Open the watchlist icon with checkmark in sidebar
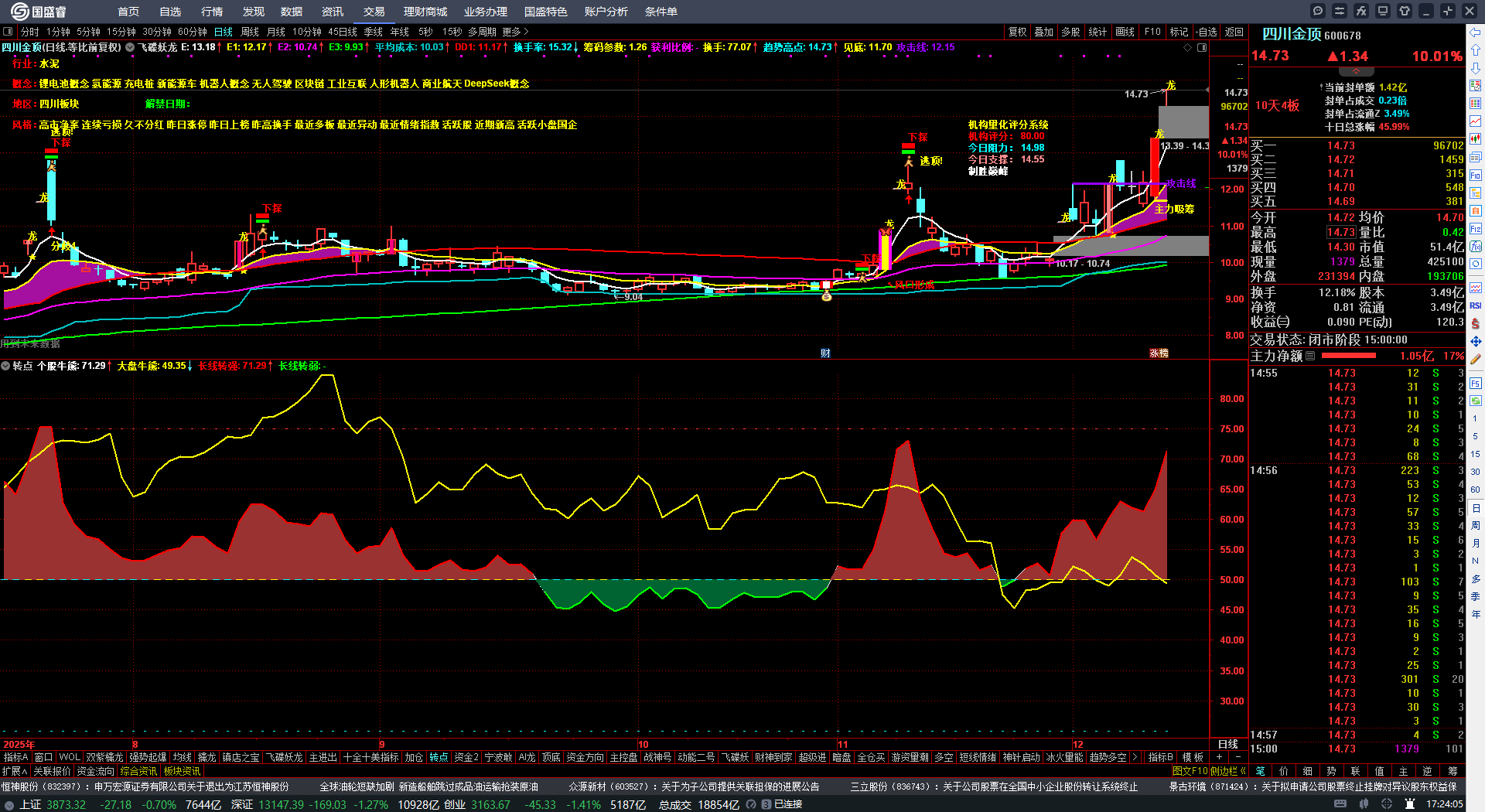The height and width of the screenshot is (812, 1485). pyautogui.click(x=1476, y=86)
